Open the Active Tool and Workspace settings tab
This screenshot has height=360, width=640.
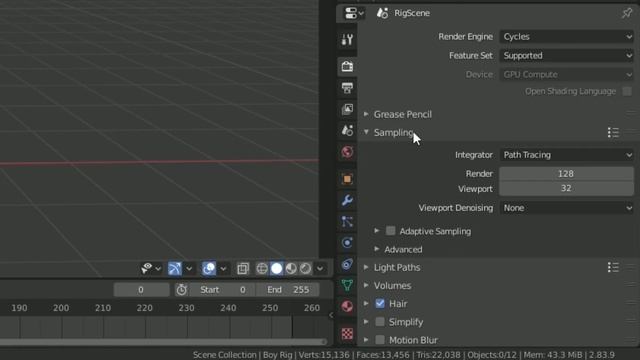coord(347,40)
